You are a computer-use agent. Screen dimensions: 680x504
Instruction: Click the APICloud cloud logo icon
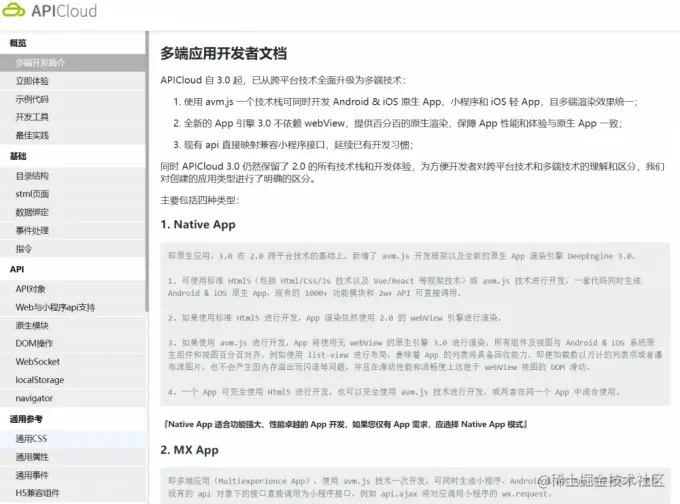pyautogui.click(x=14, y=10)
